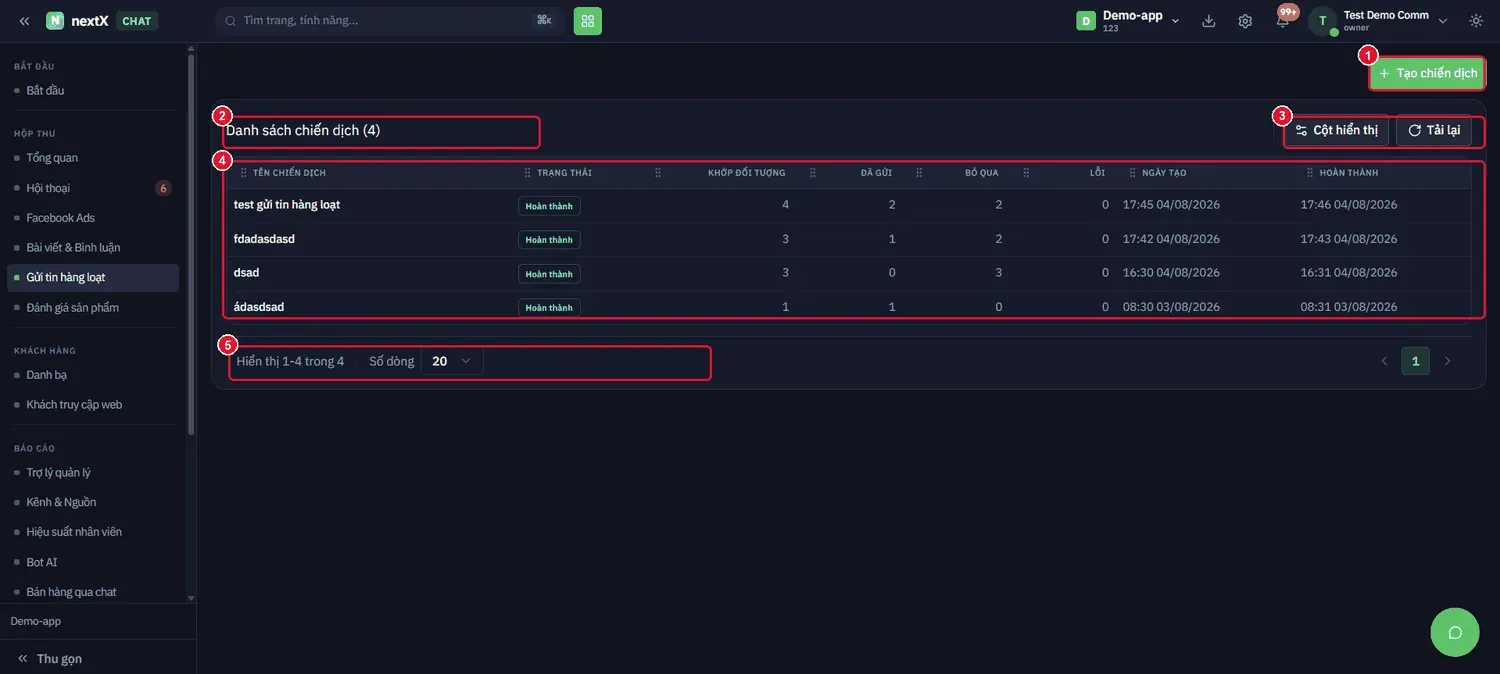Click the Demo-app green D icon
1500x674 pixels.
(x=1086, y=21)
